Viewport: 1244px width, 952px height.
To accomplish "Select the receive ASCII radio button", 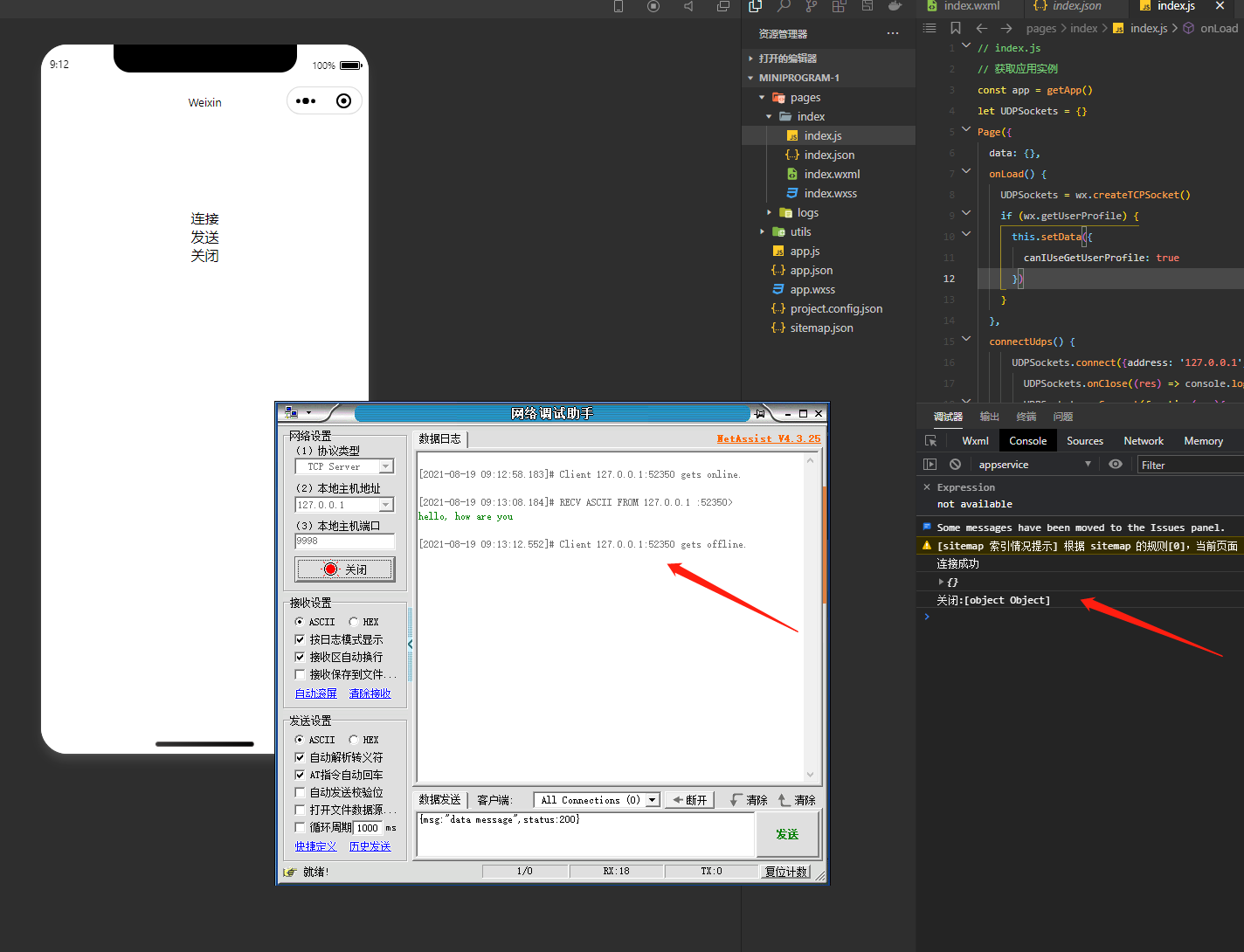I will pyautogui.click(x=300, y=622).
